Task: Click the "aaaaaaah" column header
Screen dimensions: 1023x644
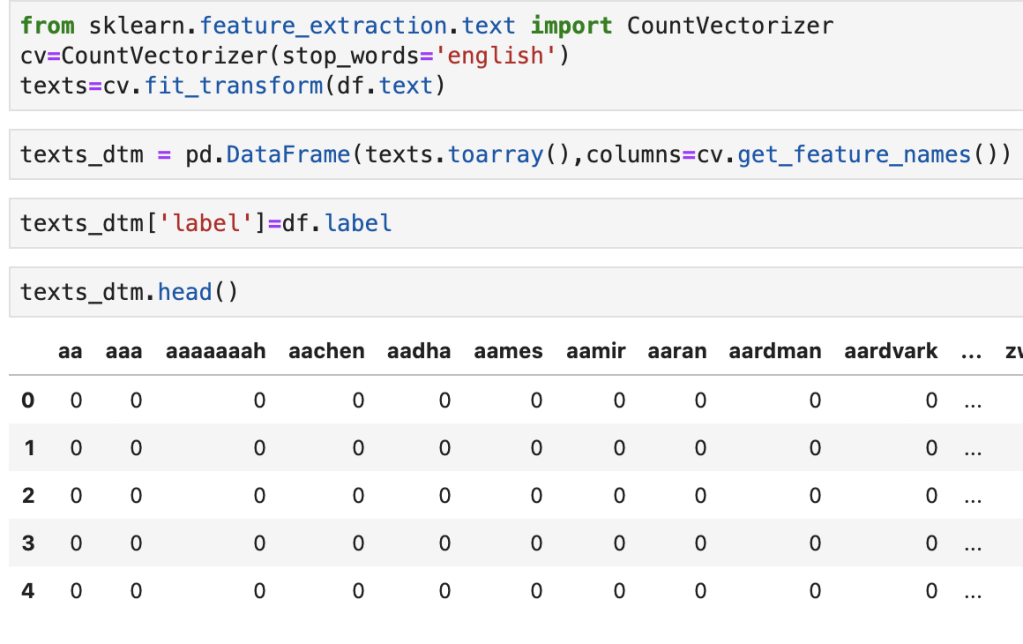Action: click(x=215, y=351)
